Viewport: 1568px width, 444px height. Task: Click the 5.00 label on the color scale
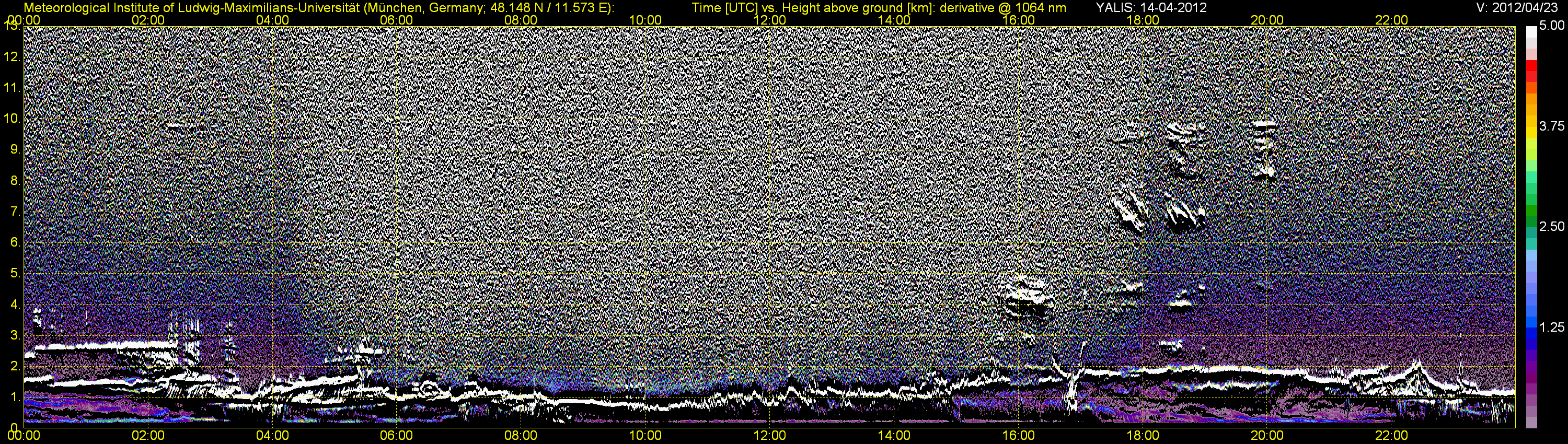coord(1552,26)
